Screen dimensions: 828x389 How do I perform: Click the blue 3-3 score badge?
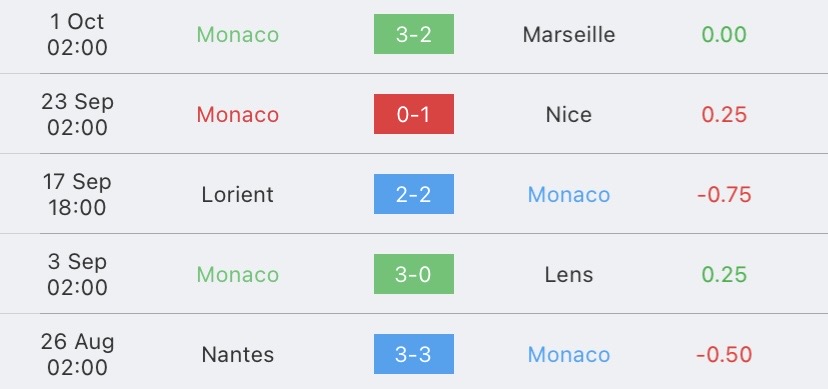click(413, 354)
